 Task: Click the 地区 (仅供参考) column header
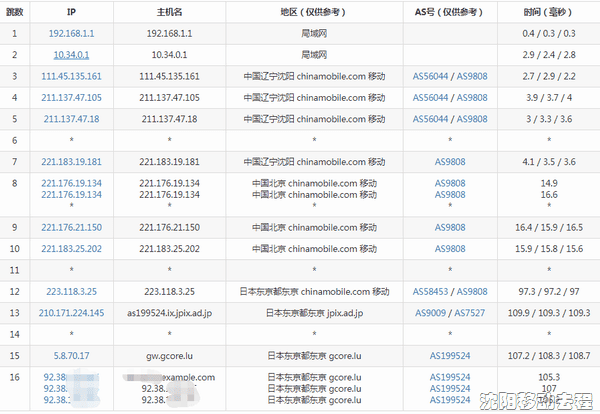click(314, 12)
